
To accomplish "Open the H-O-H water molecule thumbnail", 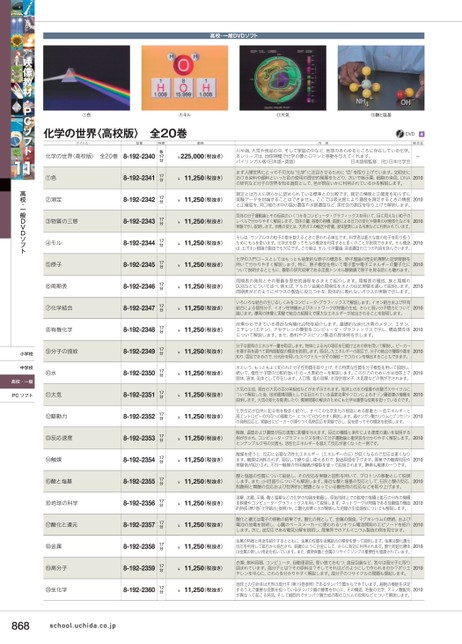I will [x=185, y=78].
